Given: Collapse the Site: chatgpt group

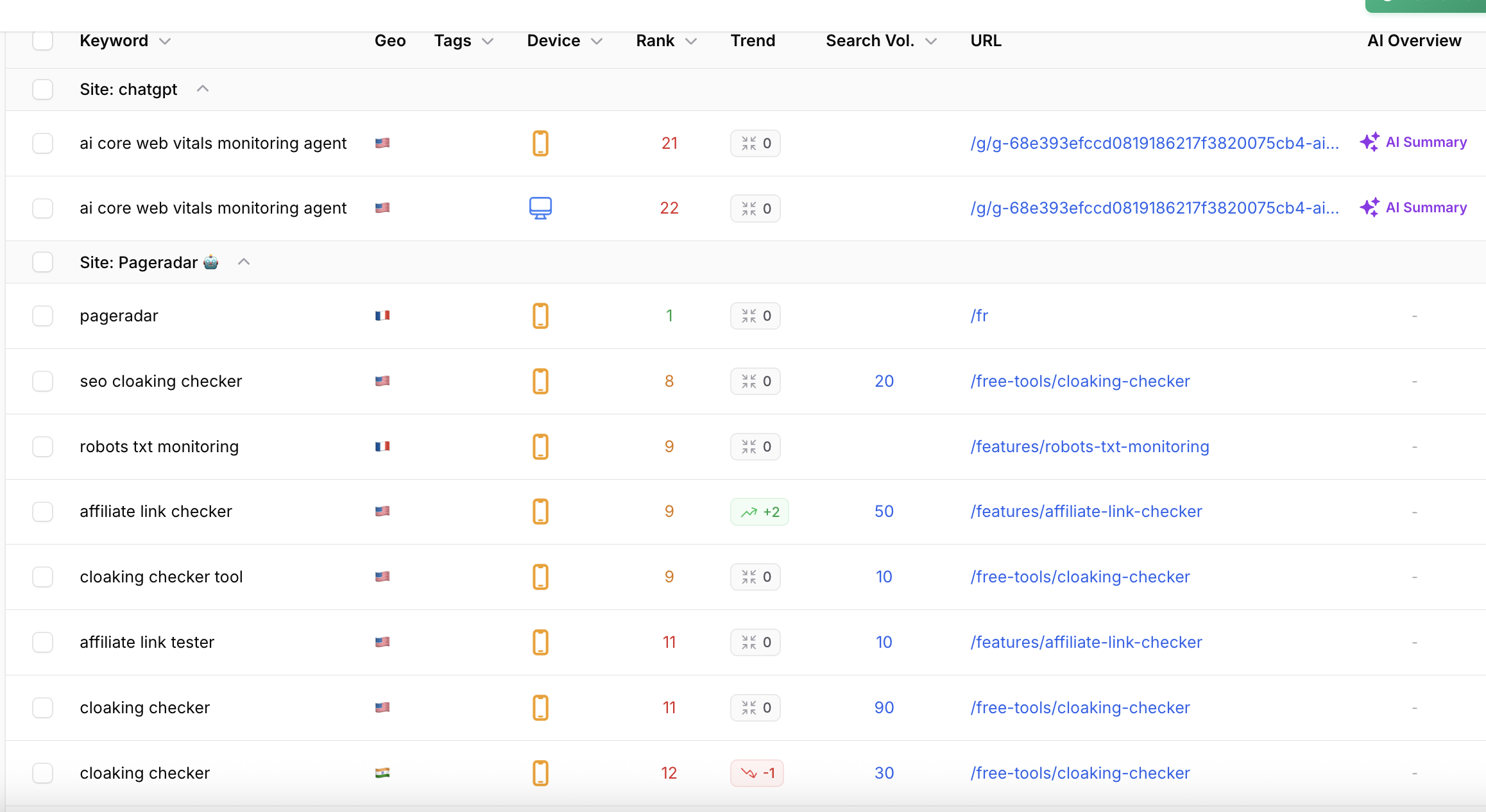Looking at the screenshot, I should [x=203, y=89].
